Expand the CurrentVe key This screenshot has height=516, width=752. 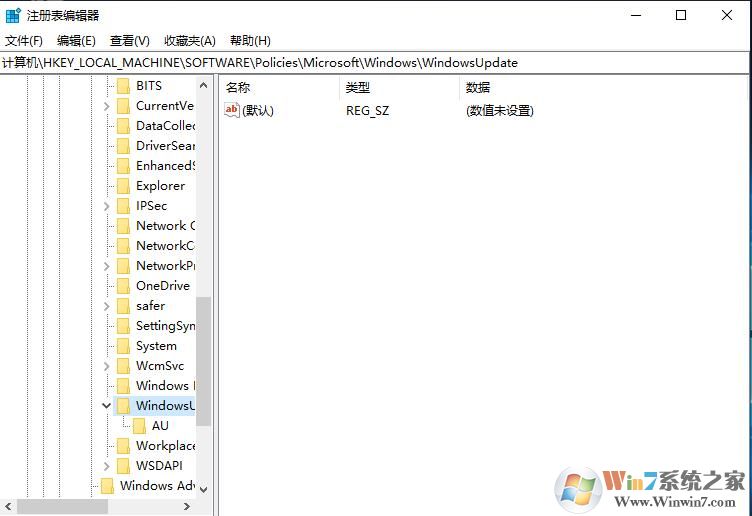pyautogui.click(x=106, y=106)
